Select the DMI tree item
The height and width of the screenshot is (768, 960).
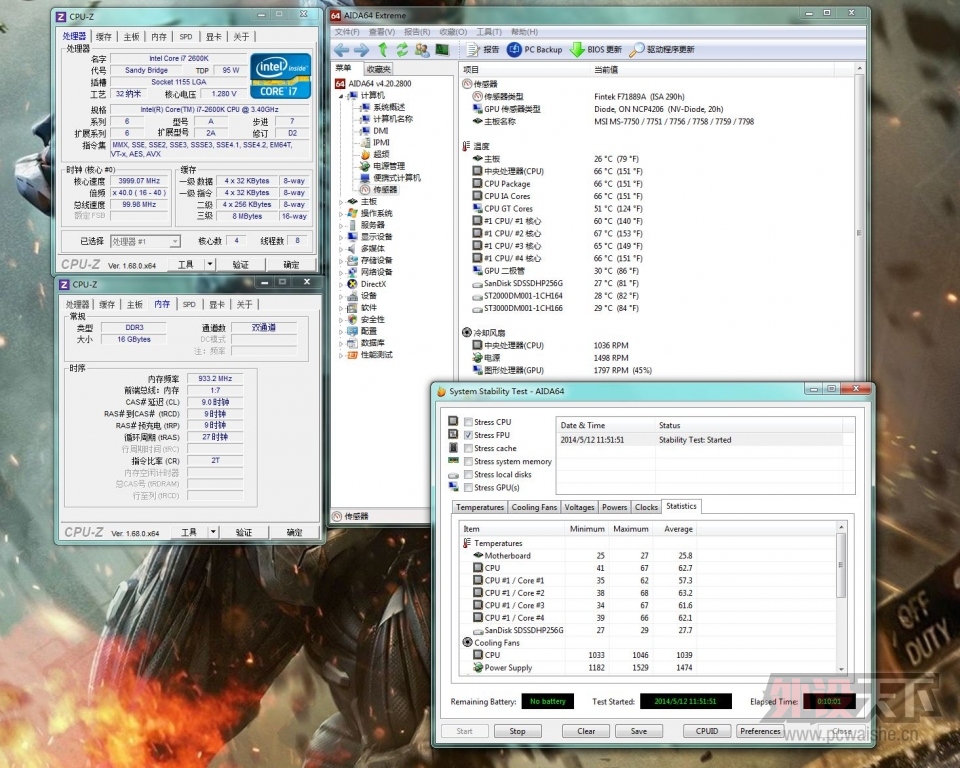pyautogui.click(x=380, y=130)
